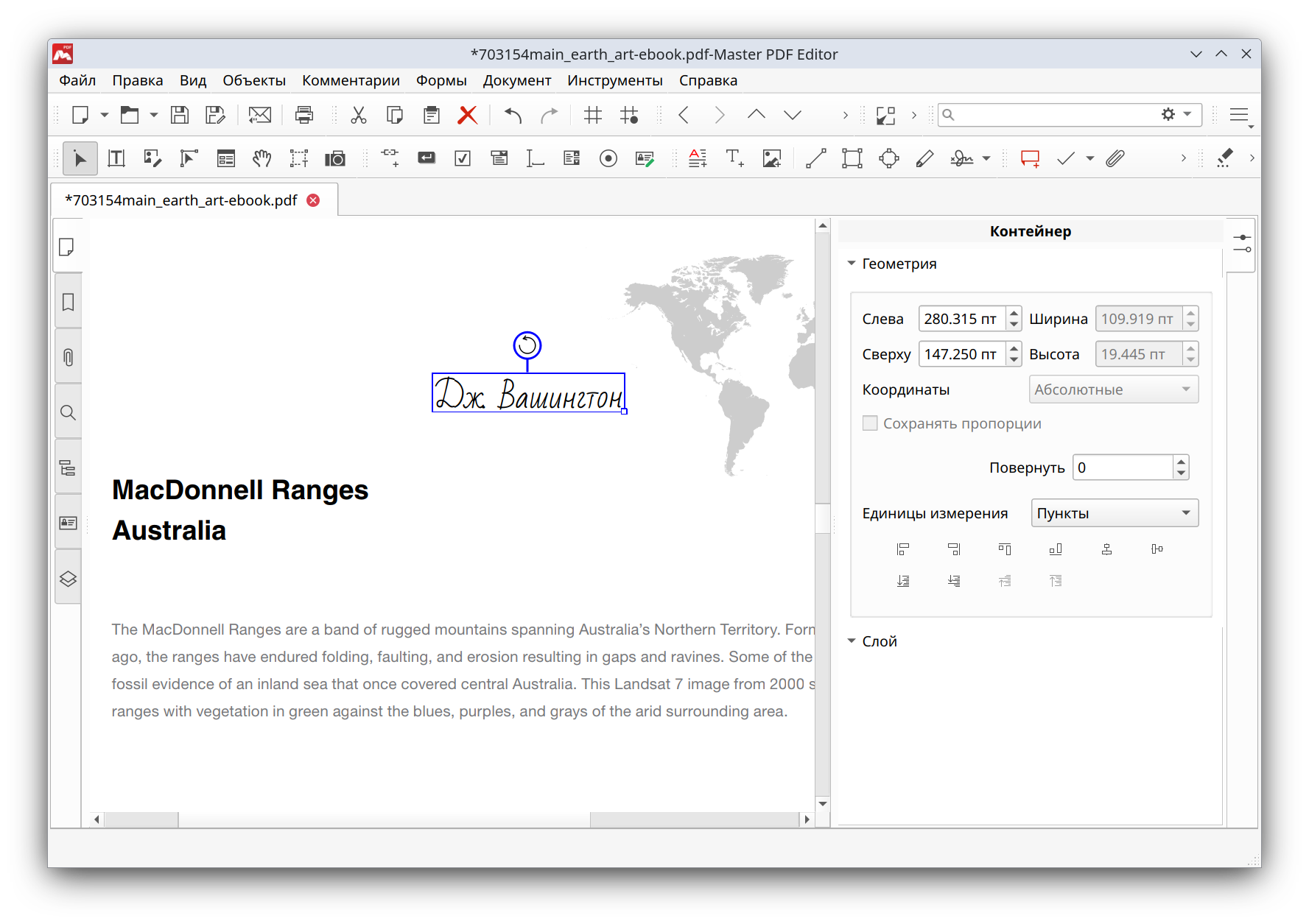Insert a radio button form field
This screenshot has height=924, width=1309.
[x=608, y=158]
